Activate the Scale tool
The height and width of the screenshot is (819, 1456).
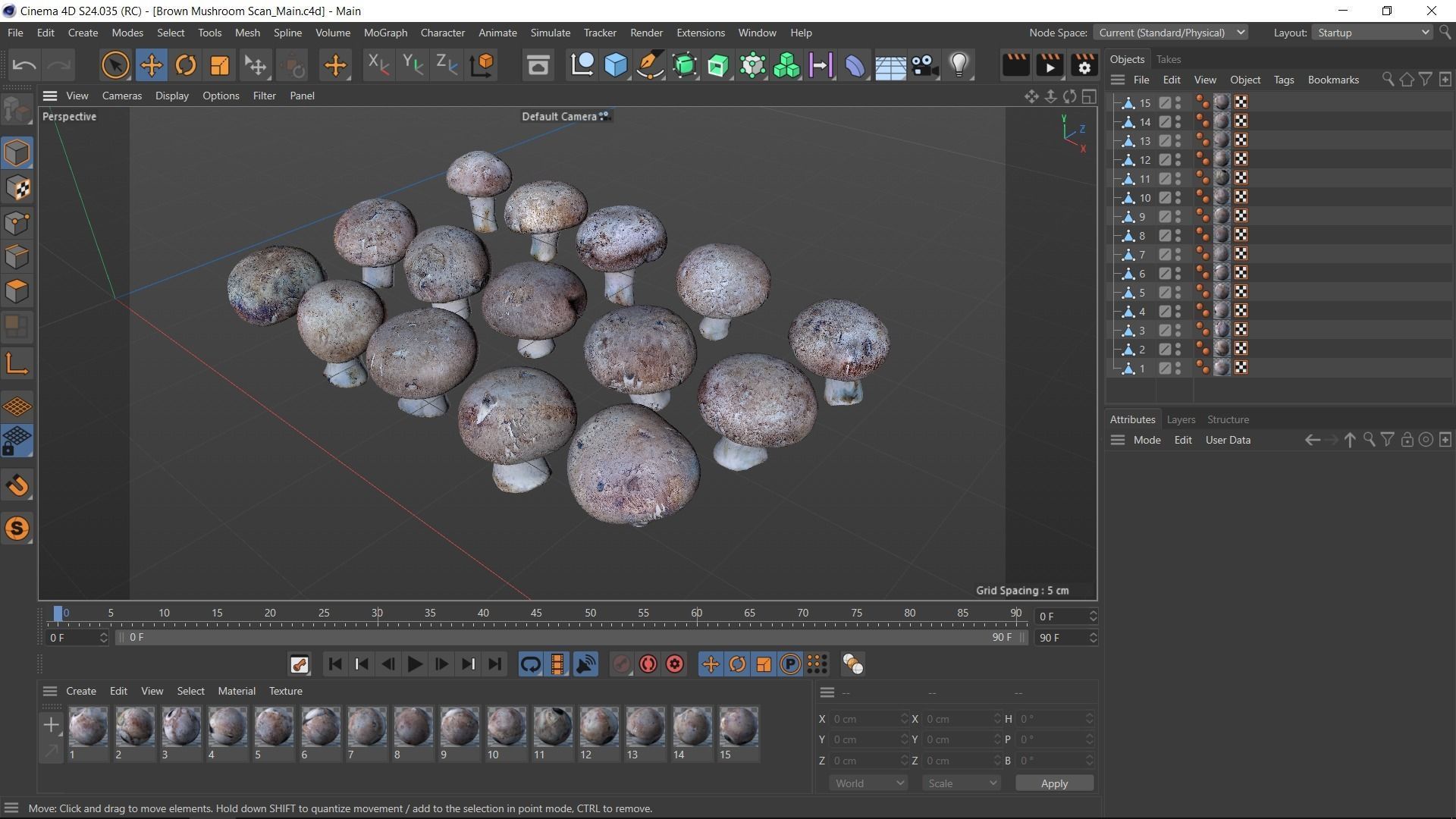(x=220, y=65)
